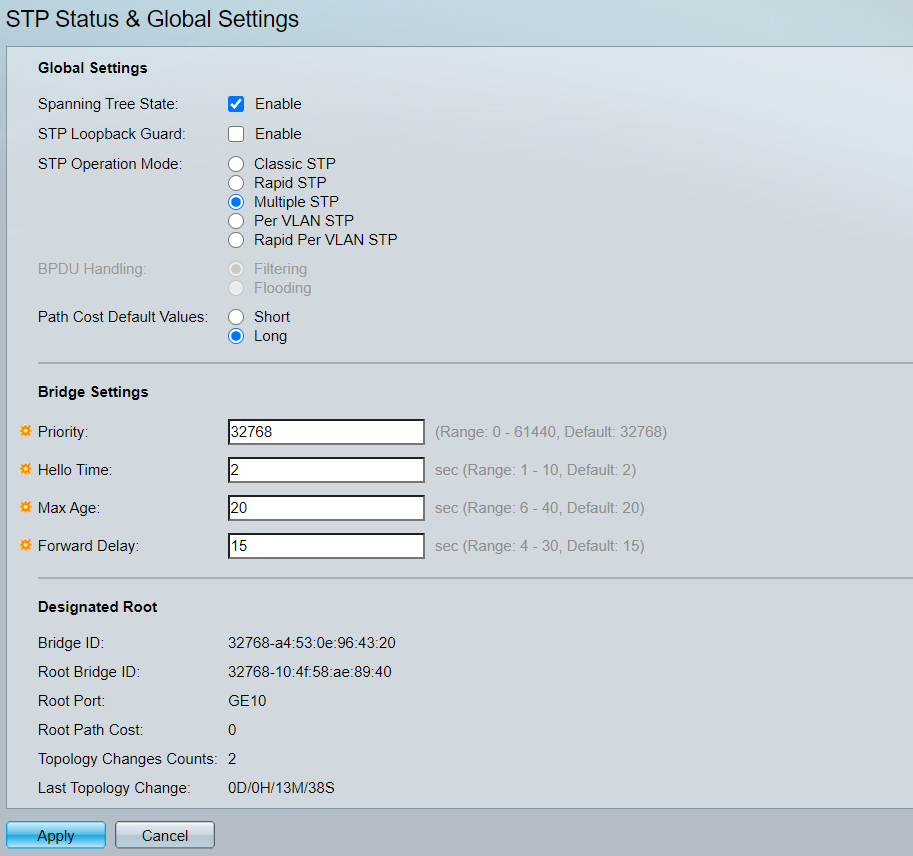Click the STP Status & Global Settings title
Screen dimensions: 913x856
152,19
